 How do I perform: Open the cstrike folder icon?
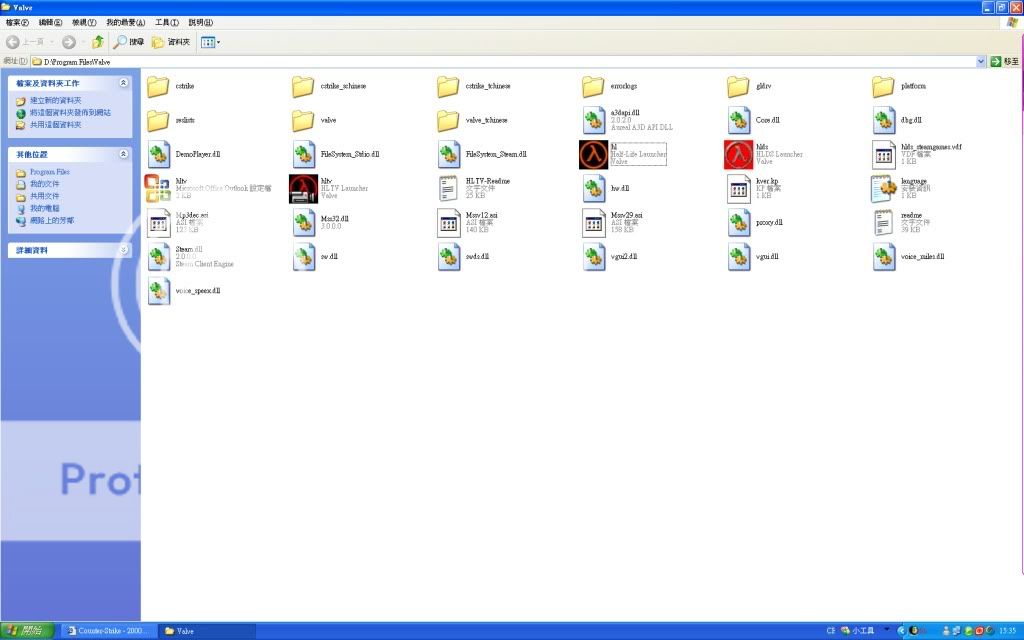[158, 87]
